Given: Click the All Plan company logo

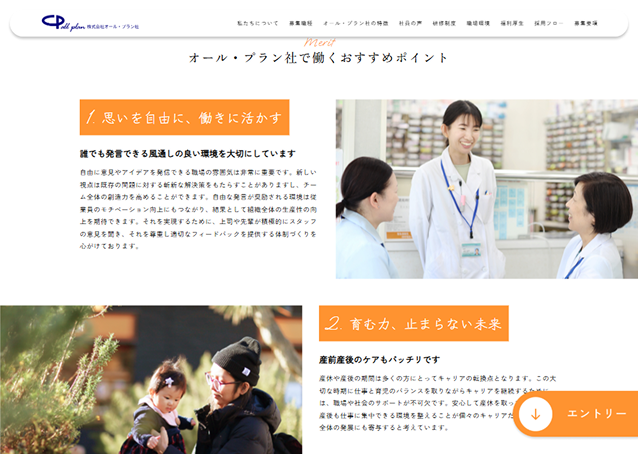Looking at the screenshot, I should 63,21.
